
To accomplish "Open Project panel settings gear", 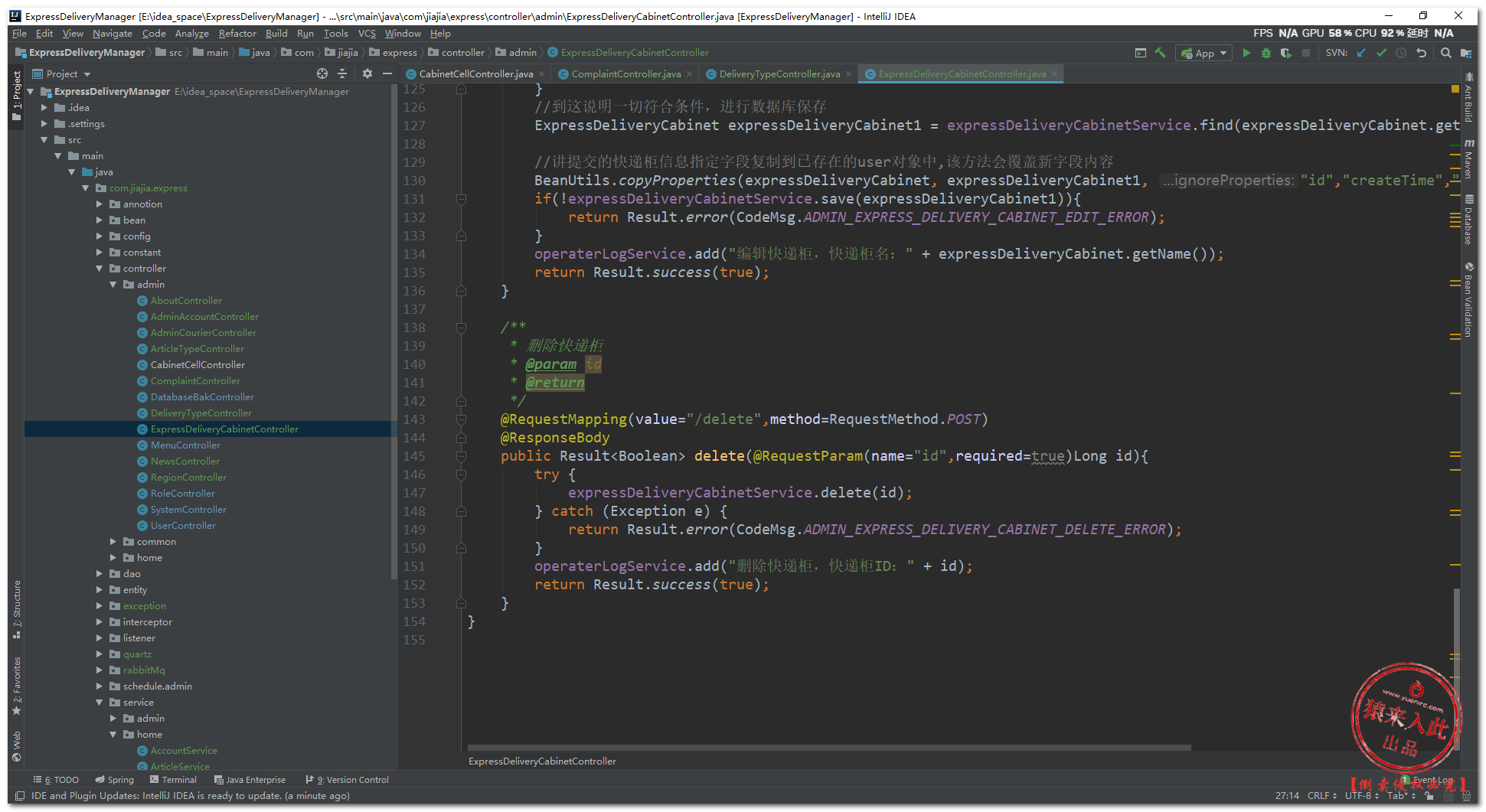I will pyautogui.click(x=367, y=73).
